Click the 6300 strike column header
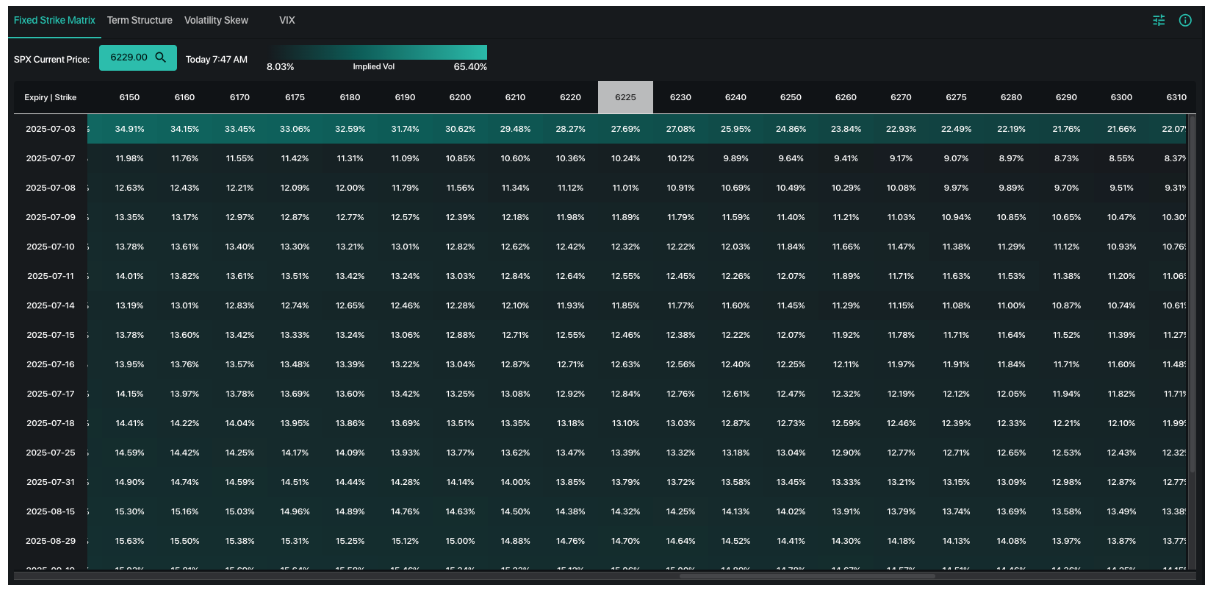 [1121, 97]
